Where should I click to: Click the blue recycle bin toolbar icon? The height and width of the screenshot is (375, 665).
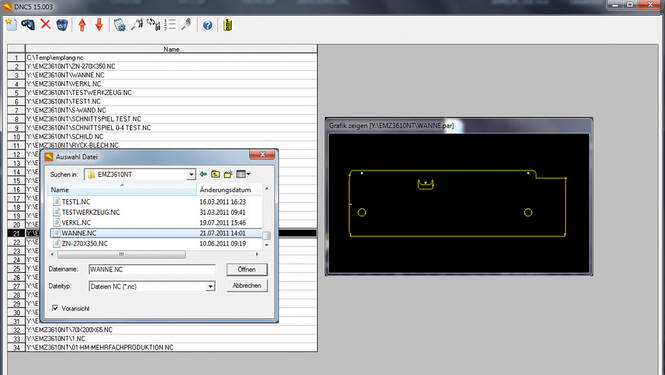(62, 25)
